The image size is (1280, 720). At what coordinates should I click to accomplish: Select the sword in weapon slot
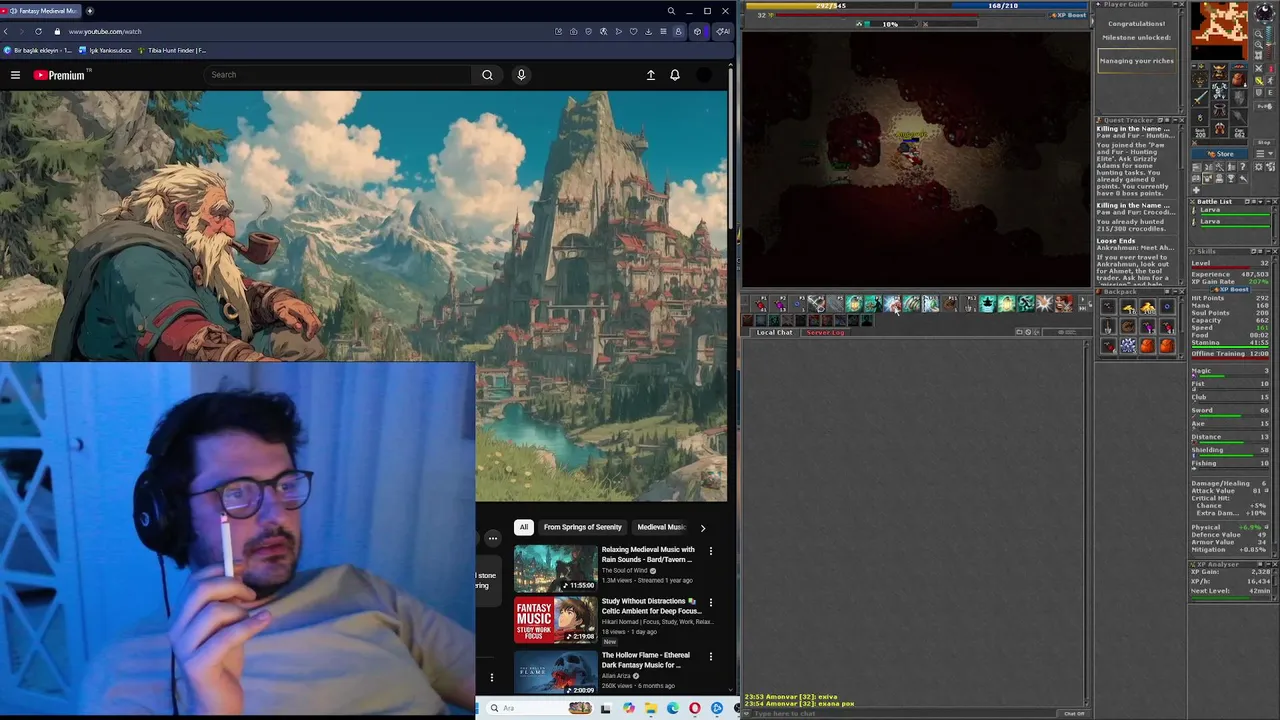tap(1201, 98)
